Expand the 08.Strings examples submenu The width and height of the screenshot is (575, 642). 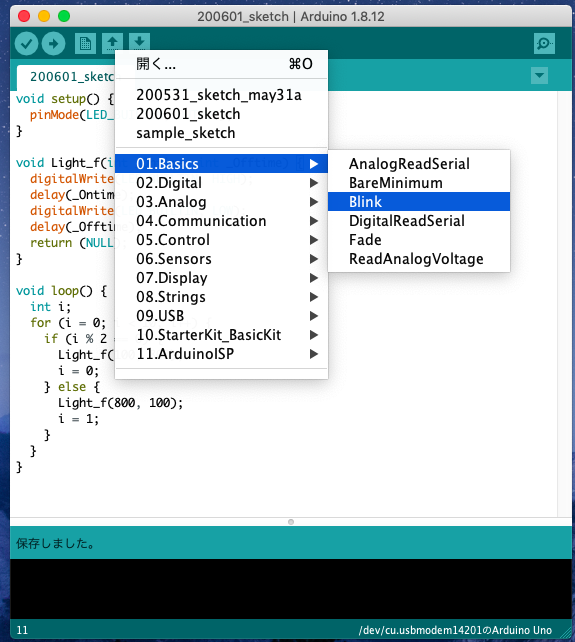(221, 297)
